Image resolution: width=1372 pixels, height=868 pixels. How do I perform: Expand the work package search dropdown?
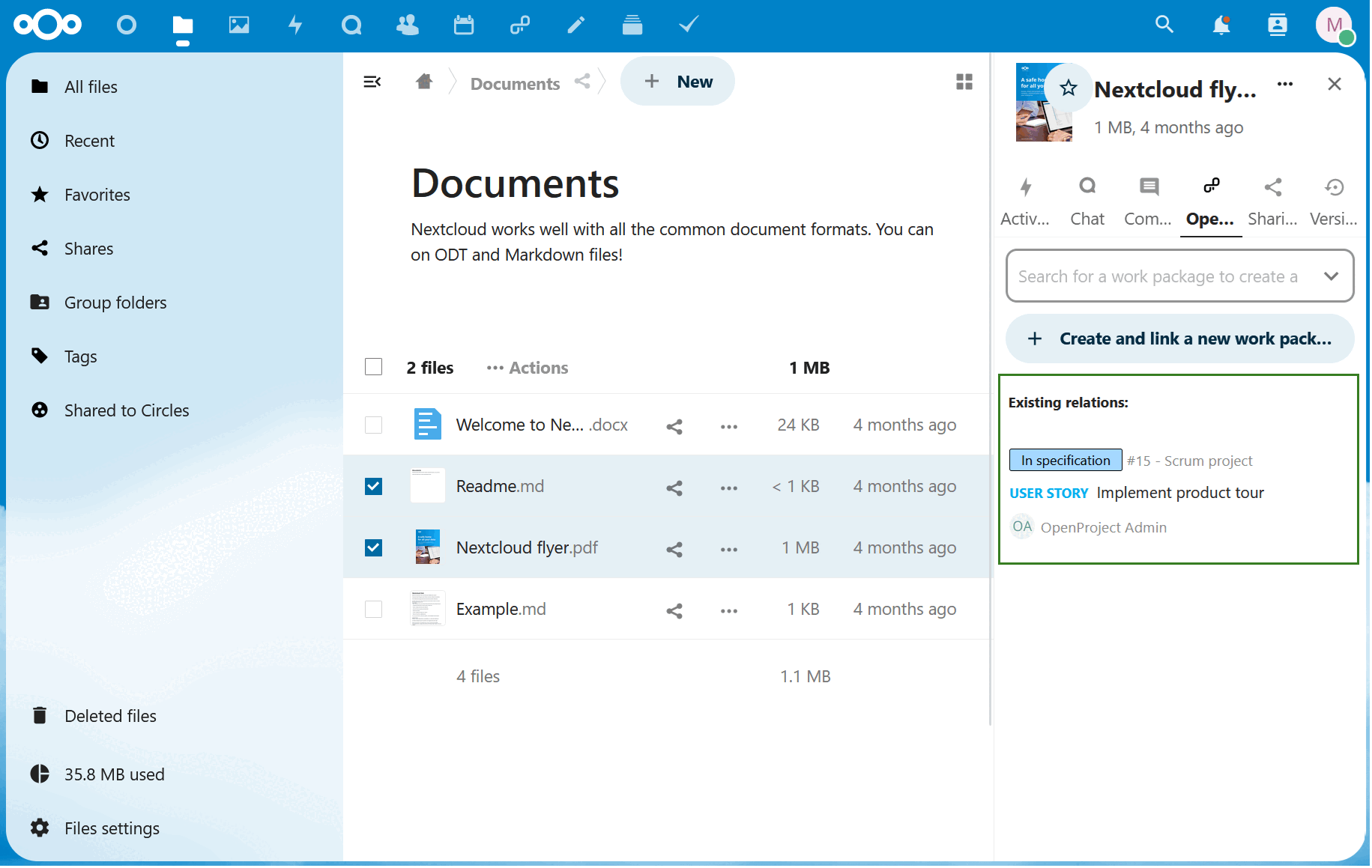pos(1332,276)
